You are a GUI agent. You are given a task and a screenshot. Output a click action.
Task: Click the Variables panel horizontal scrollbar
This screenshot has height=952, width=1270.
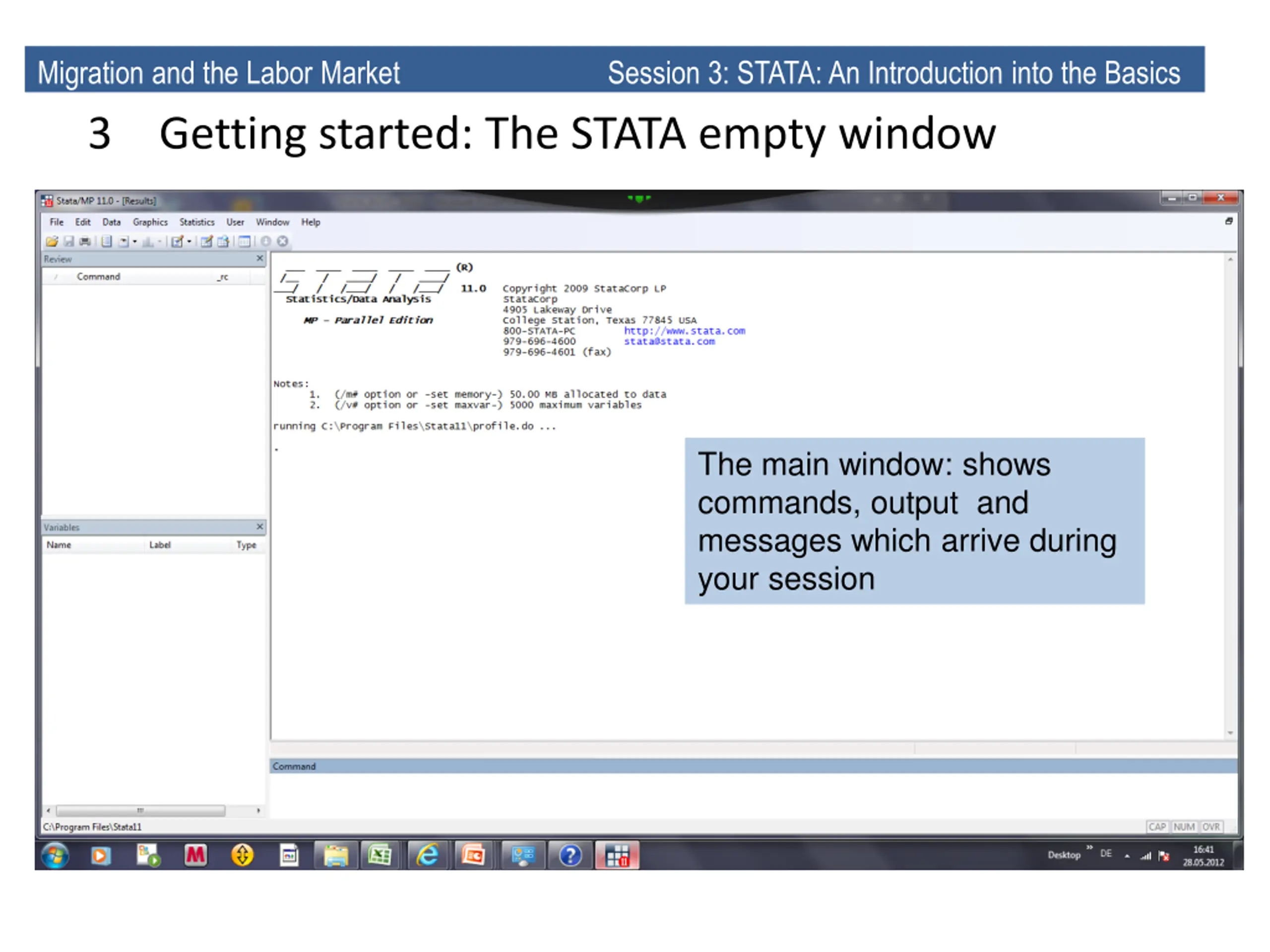tap(141, 811)
